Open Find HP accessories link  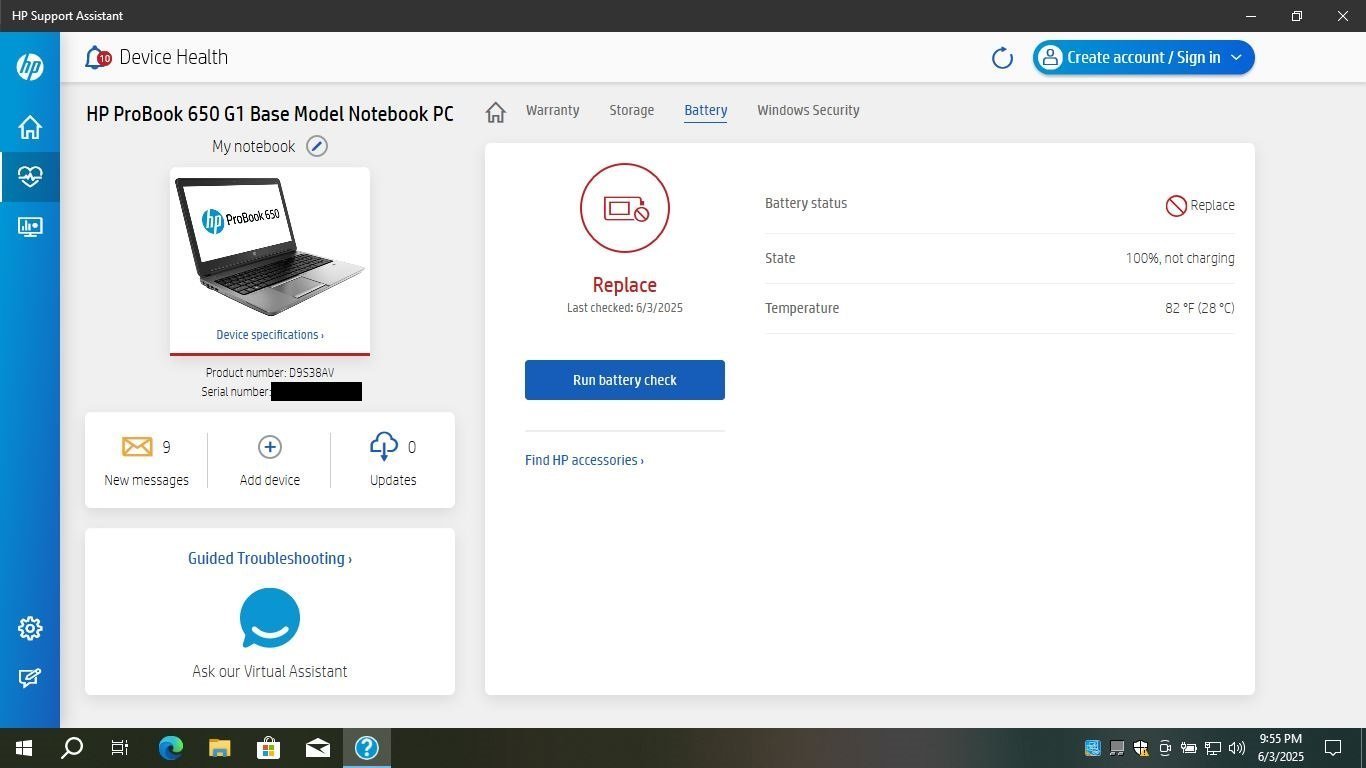pos(585,461)
